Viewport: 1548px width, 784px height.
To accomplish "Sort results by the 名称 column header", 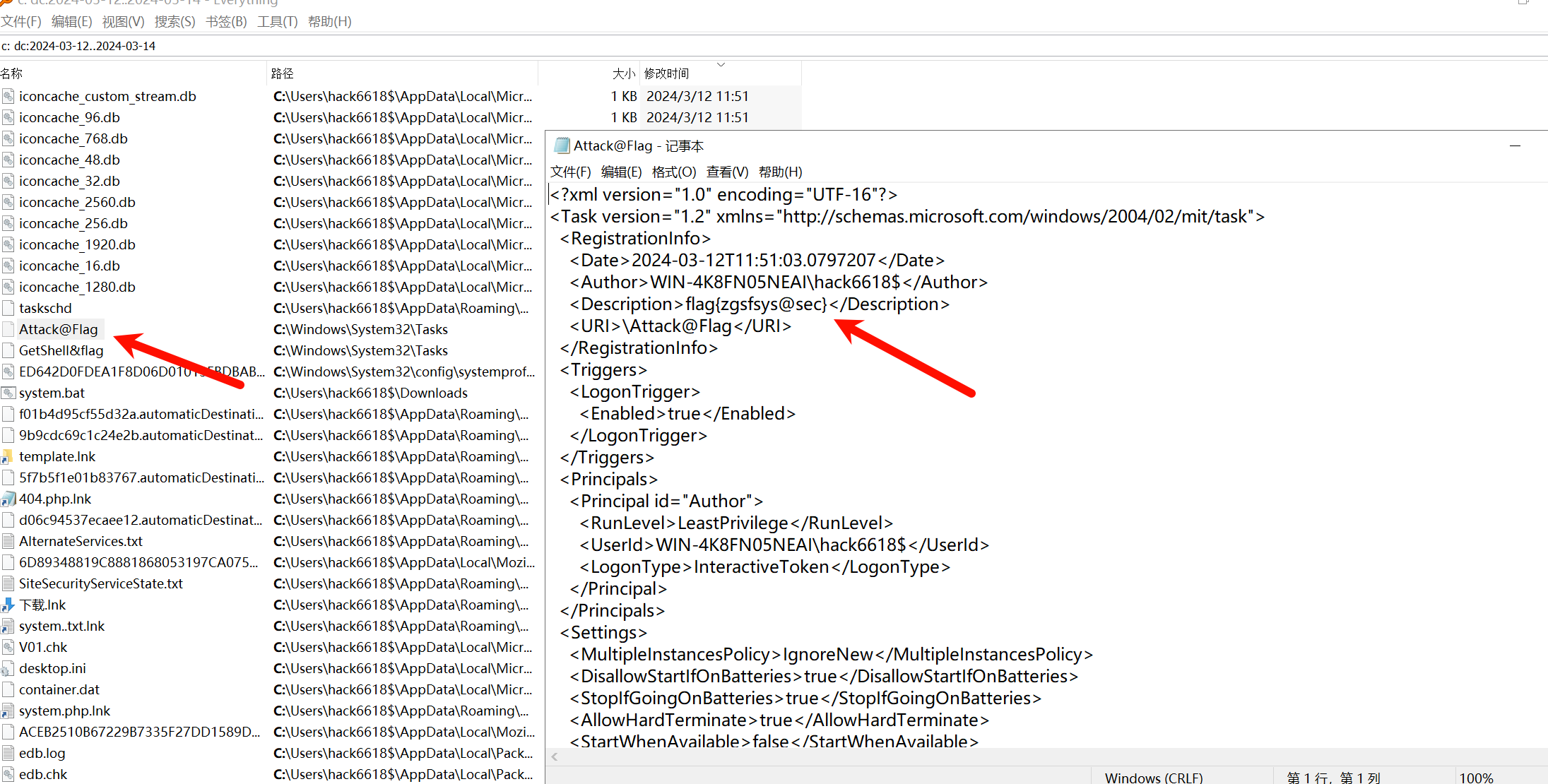I will click(x=12, y=73).
